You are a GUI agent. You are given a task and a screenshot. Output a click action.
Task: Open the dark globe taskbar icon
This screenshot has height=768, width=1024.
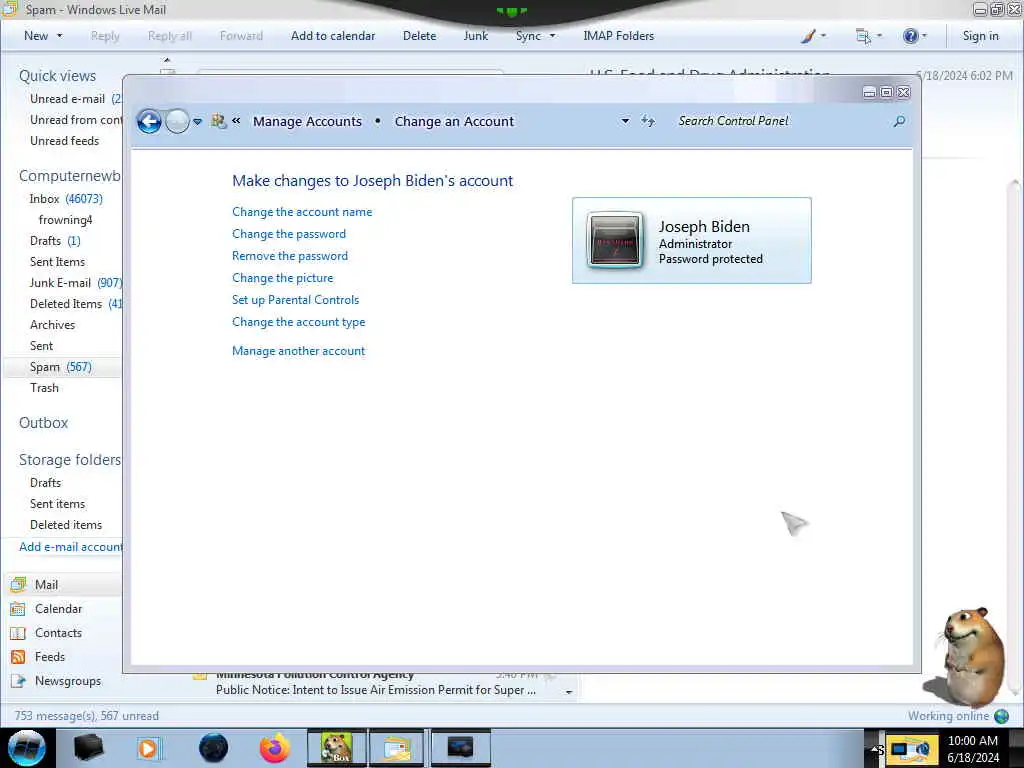(x=213, y=748)
